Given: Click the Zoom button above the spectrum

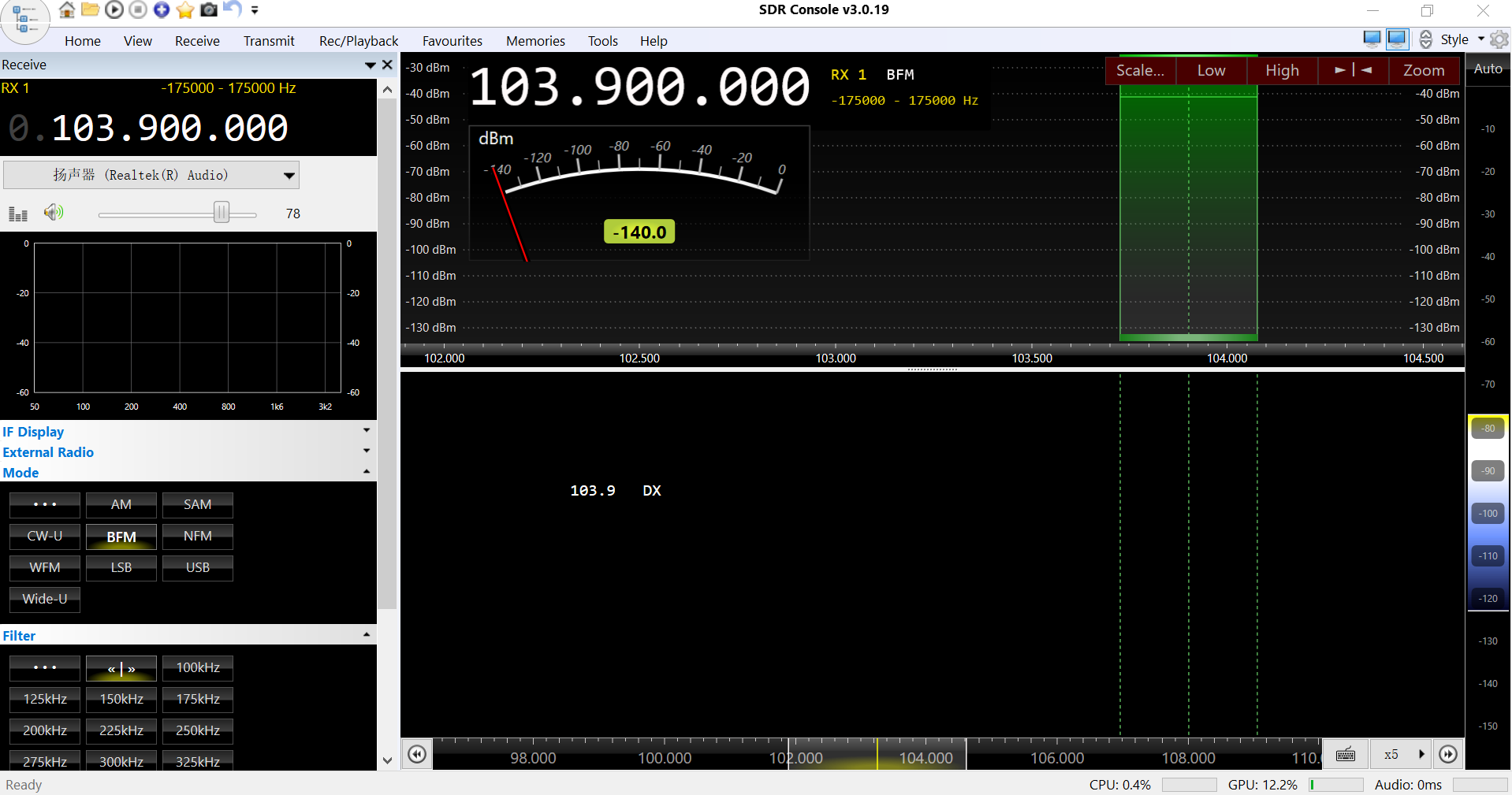Looking at the screenshot, I should tap(1423, 70).
